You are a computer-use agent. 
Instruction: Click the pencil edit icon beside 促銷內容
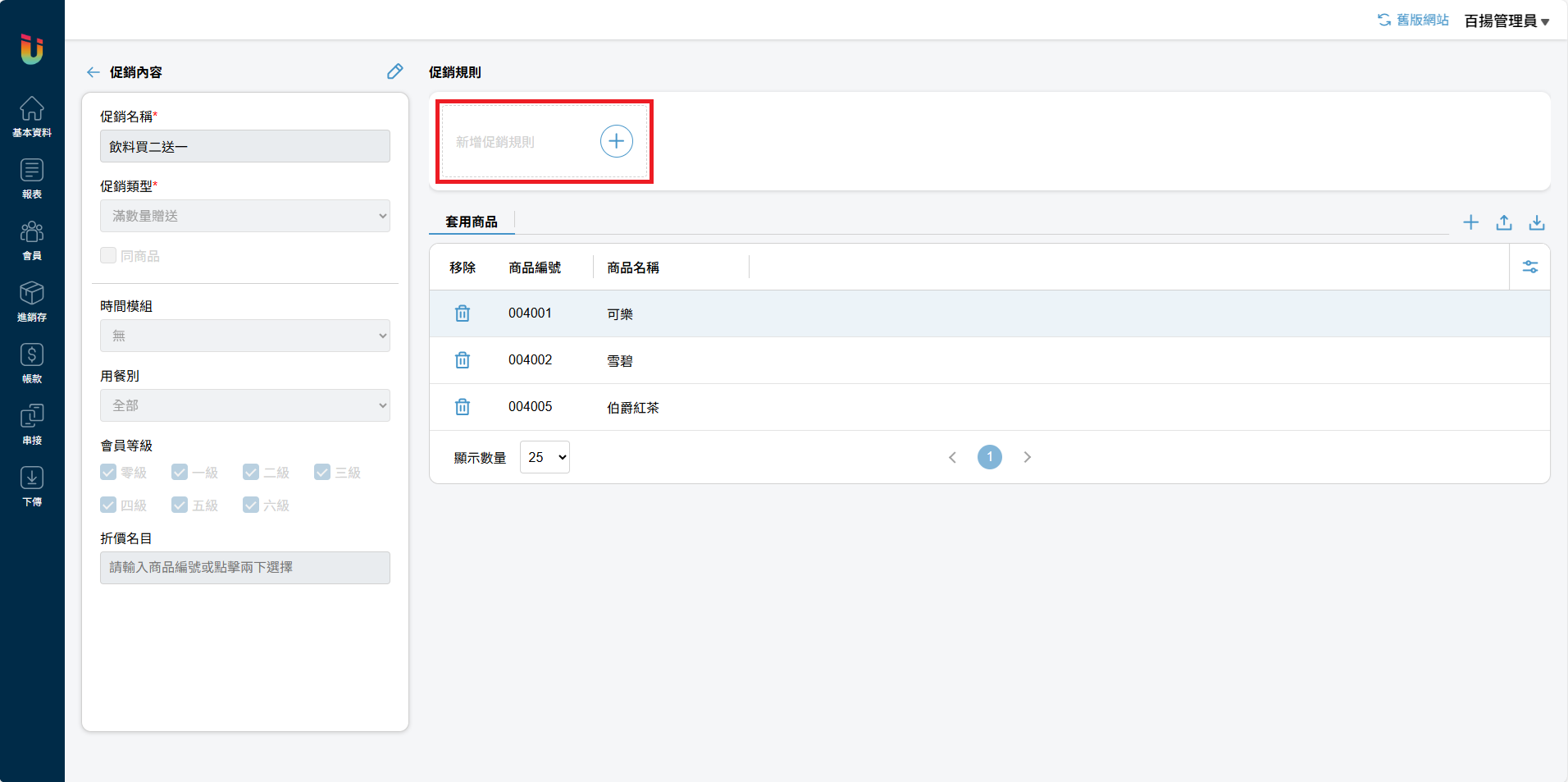tap(394, 72)
